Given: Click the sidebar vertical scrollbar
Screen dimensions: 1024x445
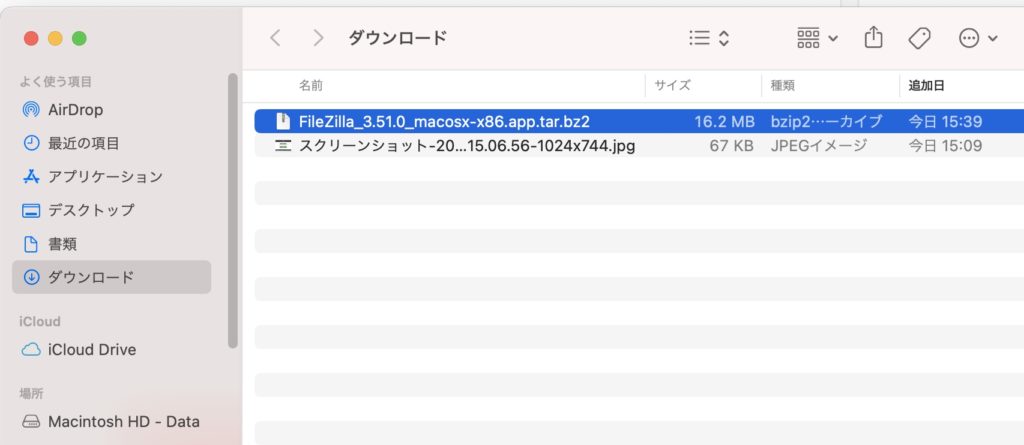Looking at the screenshot, I should pyautogui.click(x=233, y=210).
